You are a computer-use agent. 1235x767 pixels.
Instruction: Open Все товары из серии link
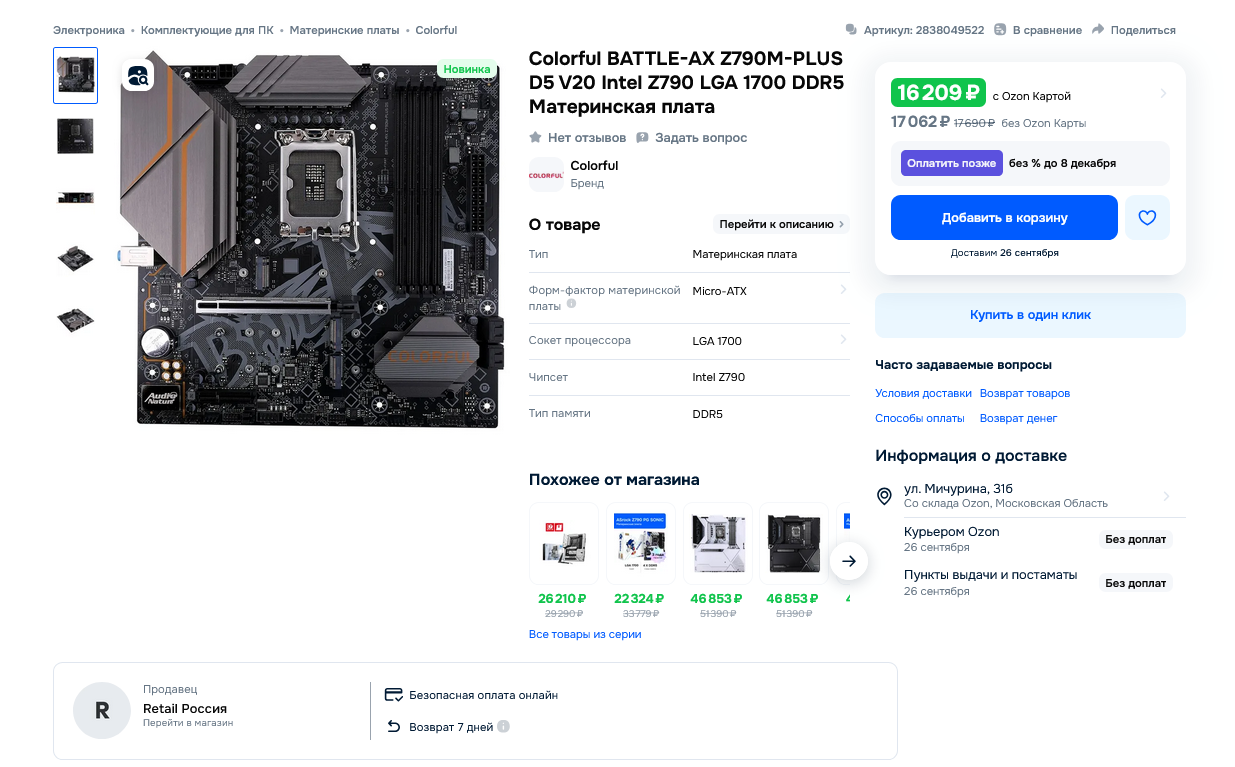click(x=585, y=634)
